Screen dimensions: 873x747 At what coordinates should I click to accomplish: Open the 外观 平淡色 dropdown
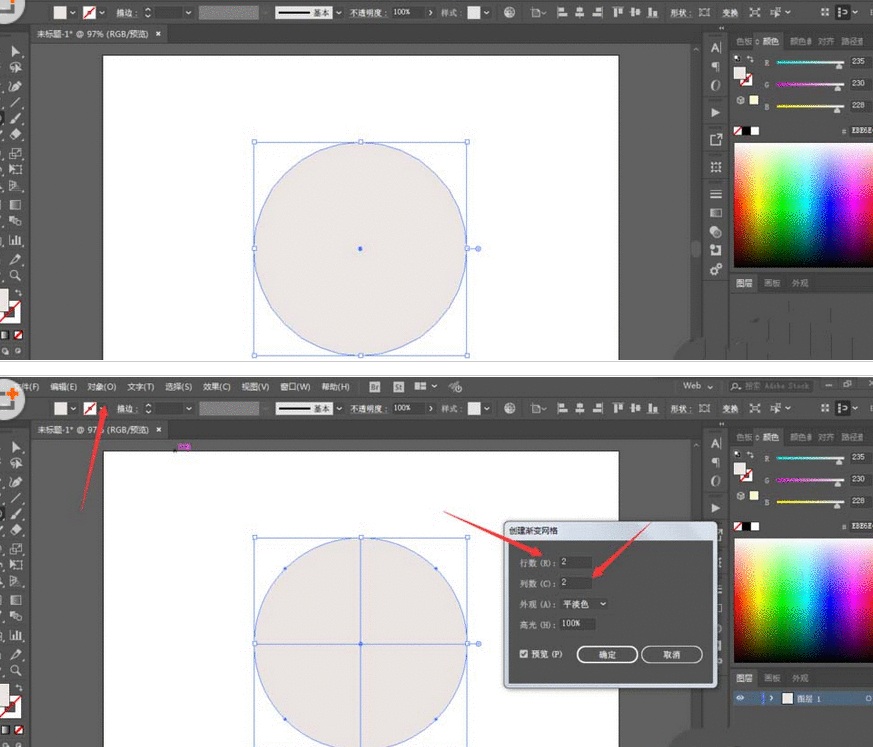(x=585, y=604)
